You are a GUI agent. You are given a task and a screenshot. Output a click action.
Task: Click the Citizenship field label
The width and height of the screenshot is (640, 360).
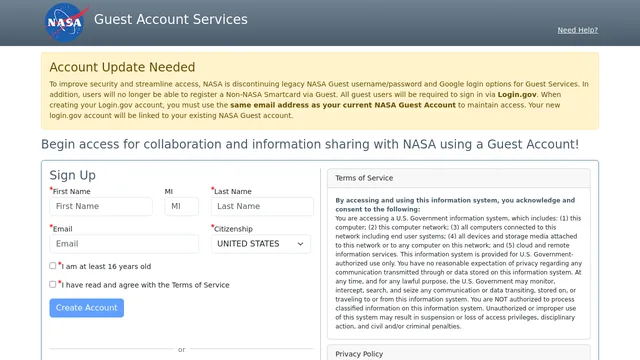[x=233, y=229]
